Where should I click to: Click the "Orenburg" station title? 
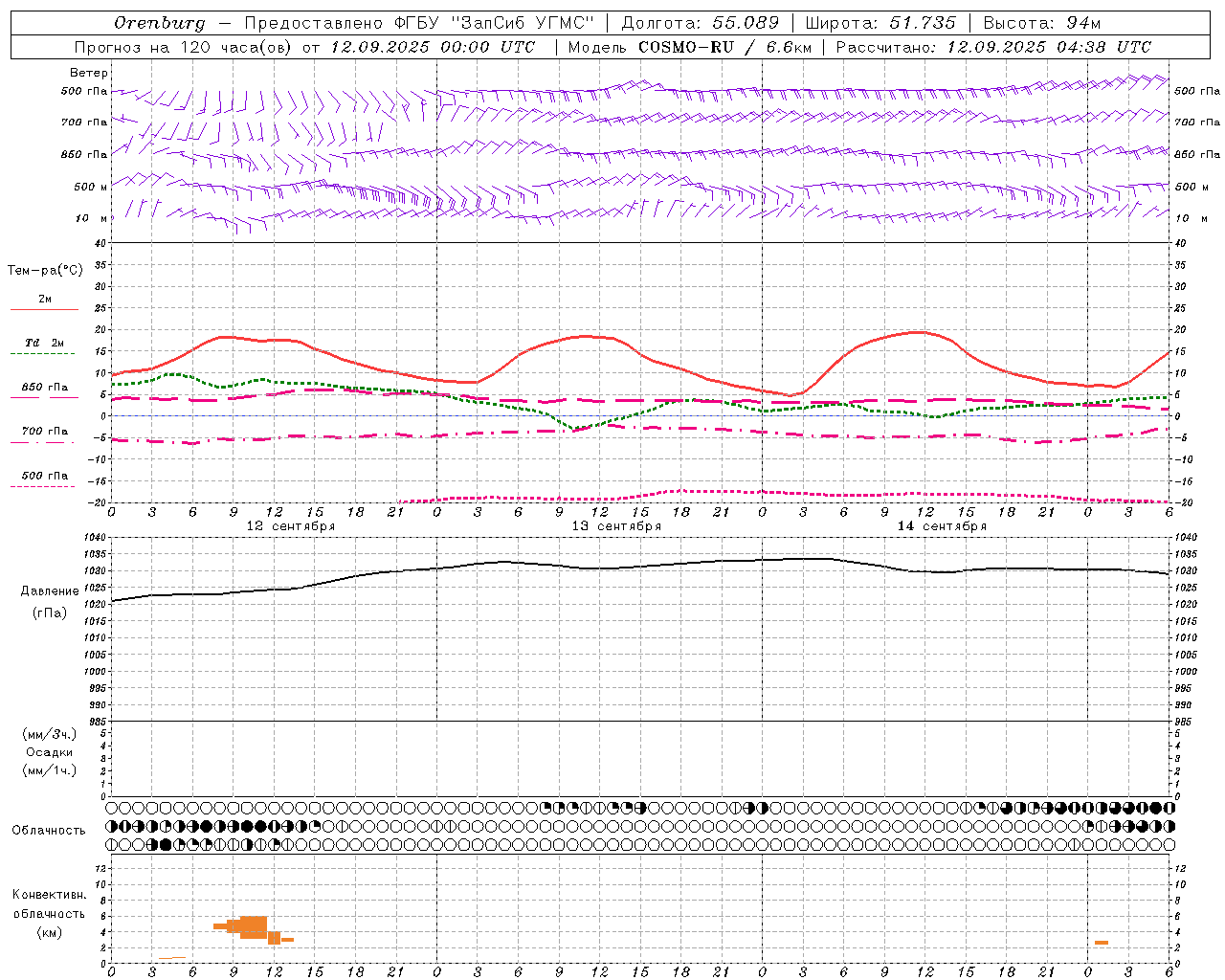pyautogui.click(x=159, y=23)
